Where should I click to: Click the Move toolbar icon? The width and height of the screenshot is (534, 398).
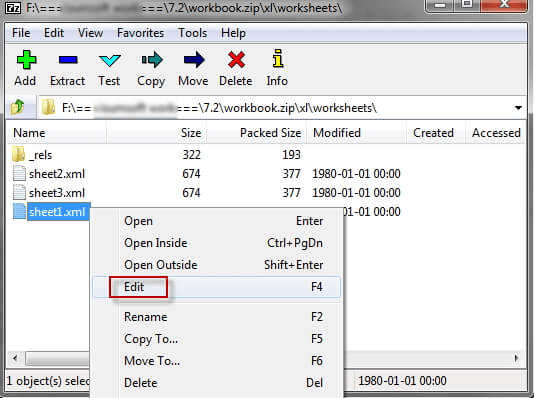194,60
